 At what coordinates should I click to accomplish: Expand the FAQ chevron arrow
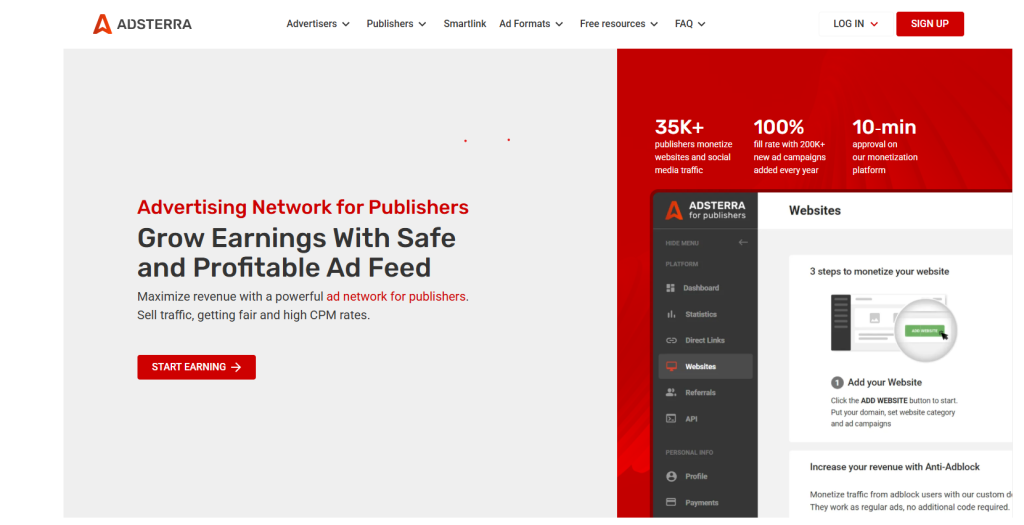(x=702, y=24)
